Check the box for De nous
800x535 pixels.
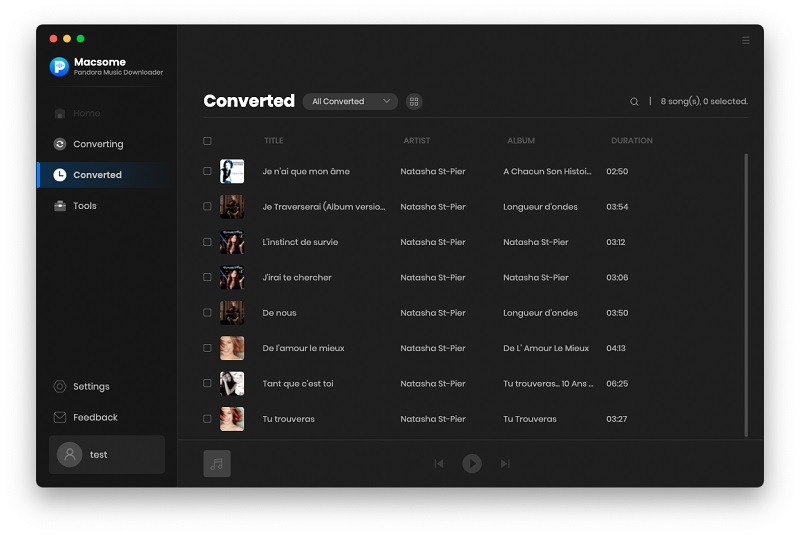[207, 313]
